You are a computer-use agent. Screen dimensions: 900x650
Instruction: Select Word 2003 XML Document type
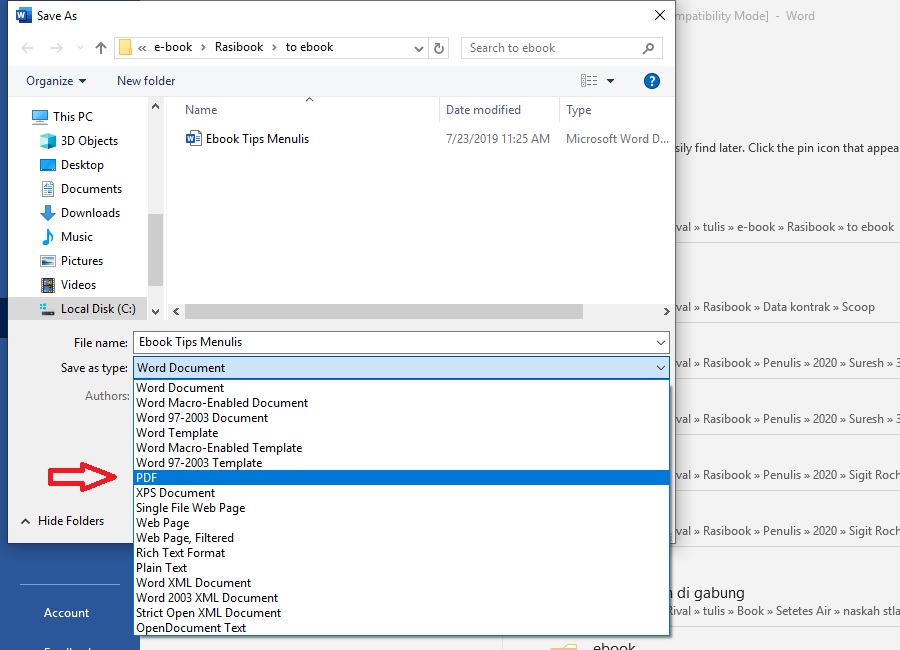[x=402, y=598]
